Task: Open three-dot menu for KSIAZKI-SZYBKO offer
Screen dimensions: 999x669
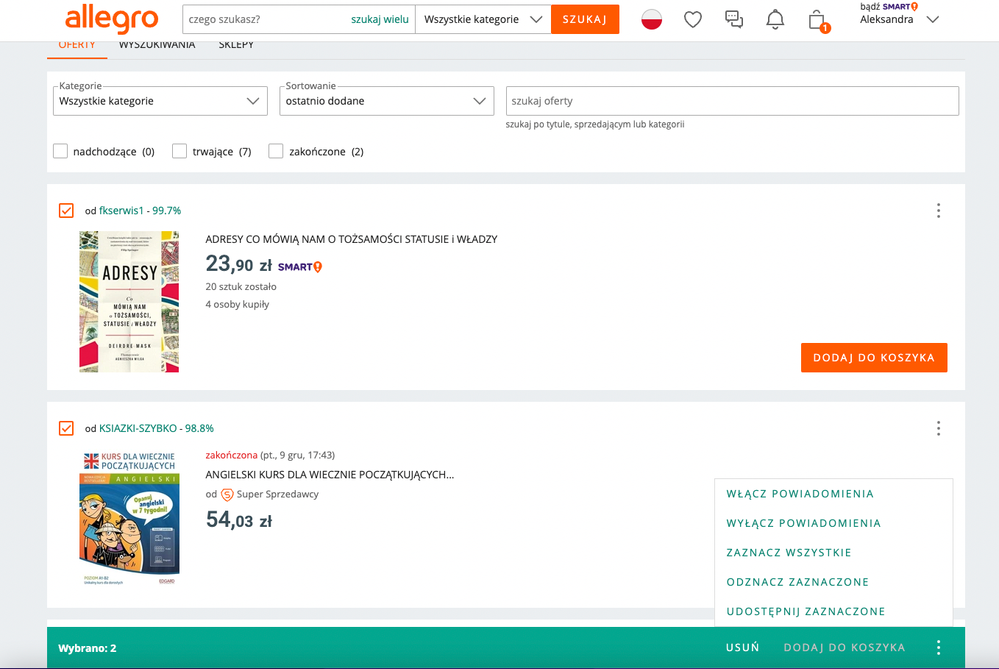Action: [938, 428]
